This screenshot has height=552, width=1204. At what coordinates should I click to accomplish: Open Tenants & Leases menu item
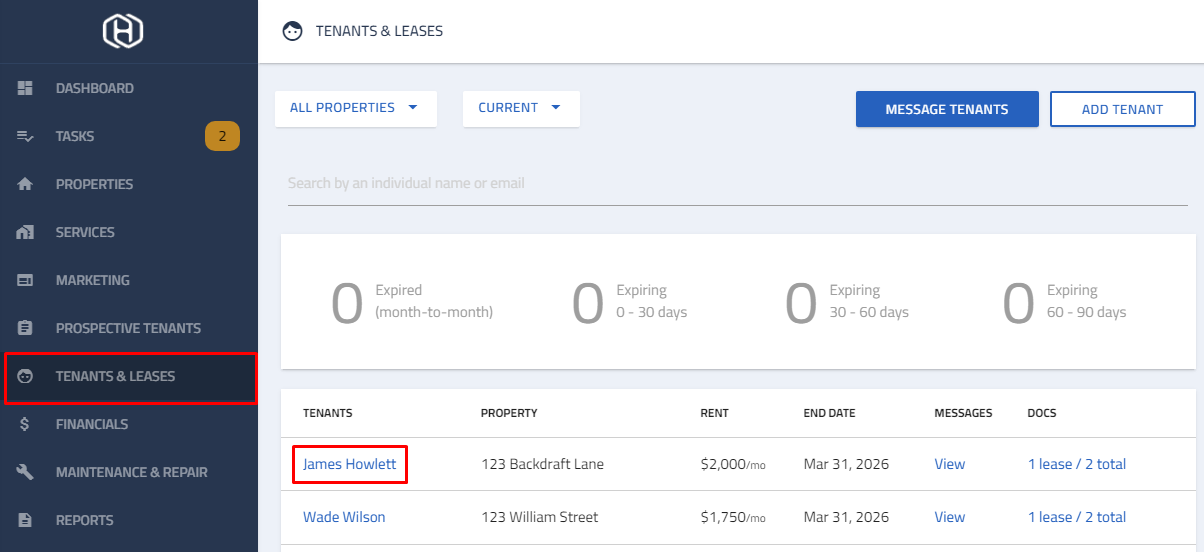pos(130,377)
